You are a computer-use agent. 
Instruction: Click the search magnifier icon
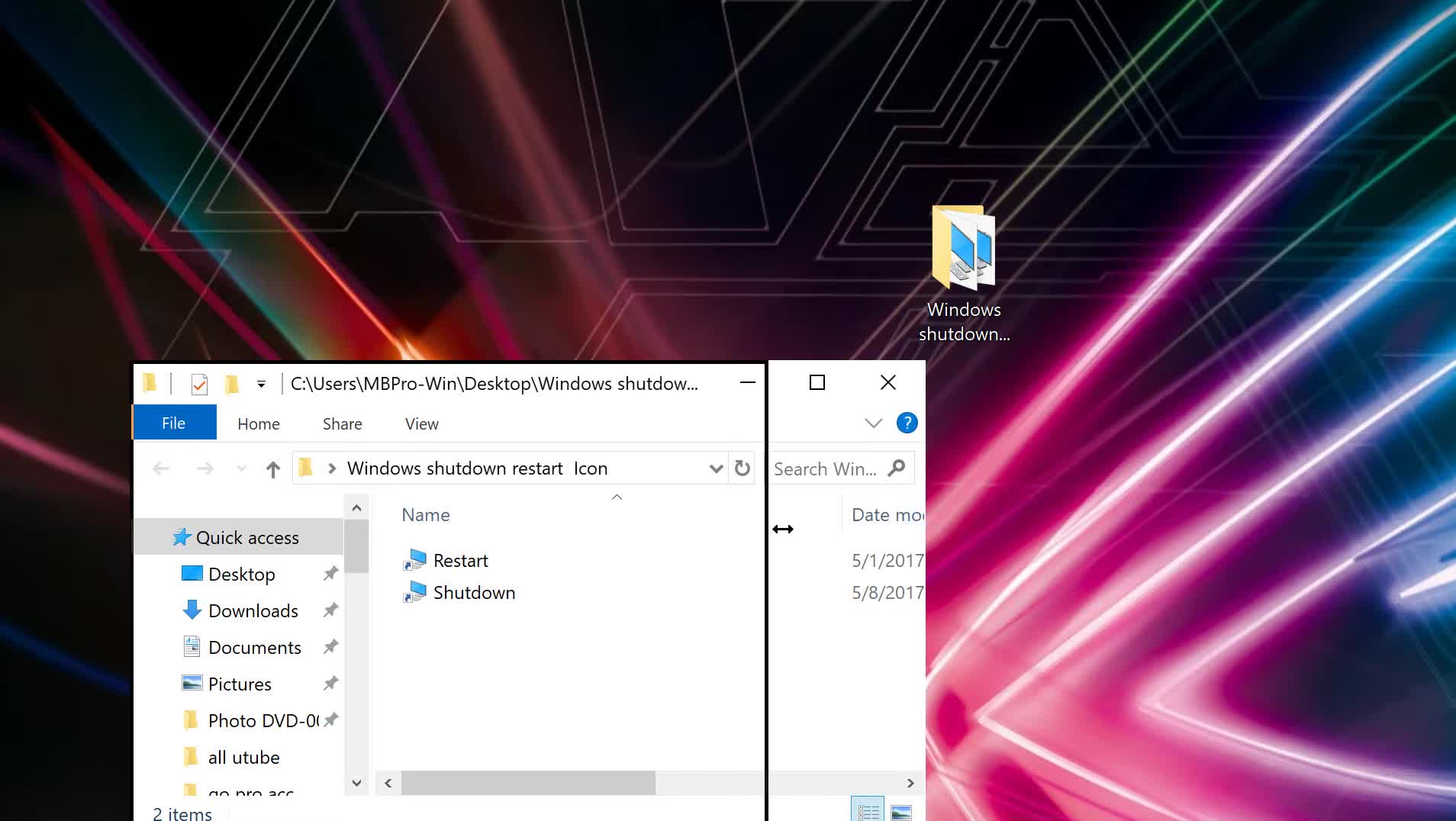click(897, 468)
